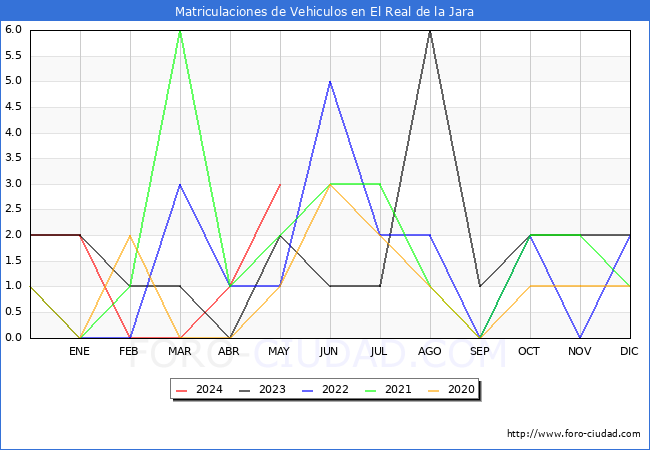The width and height of the screenshot is (650, 450).
Task: Click the 1.0 y-axis value
Action: 13,286
